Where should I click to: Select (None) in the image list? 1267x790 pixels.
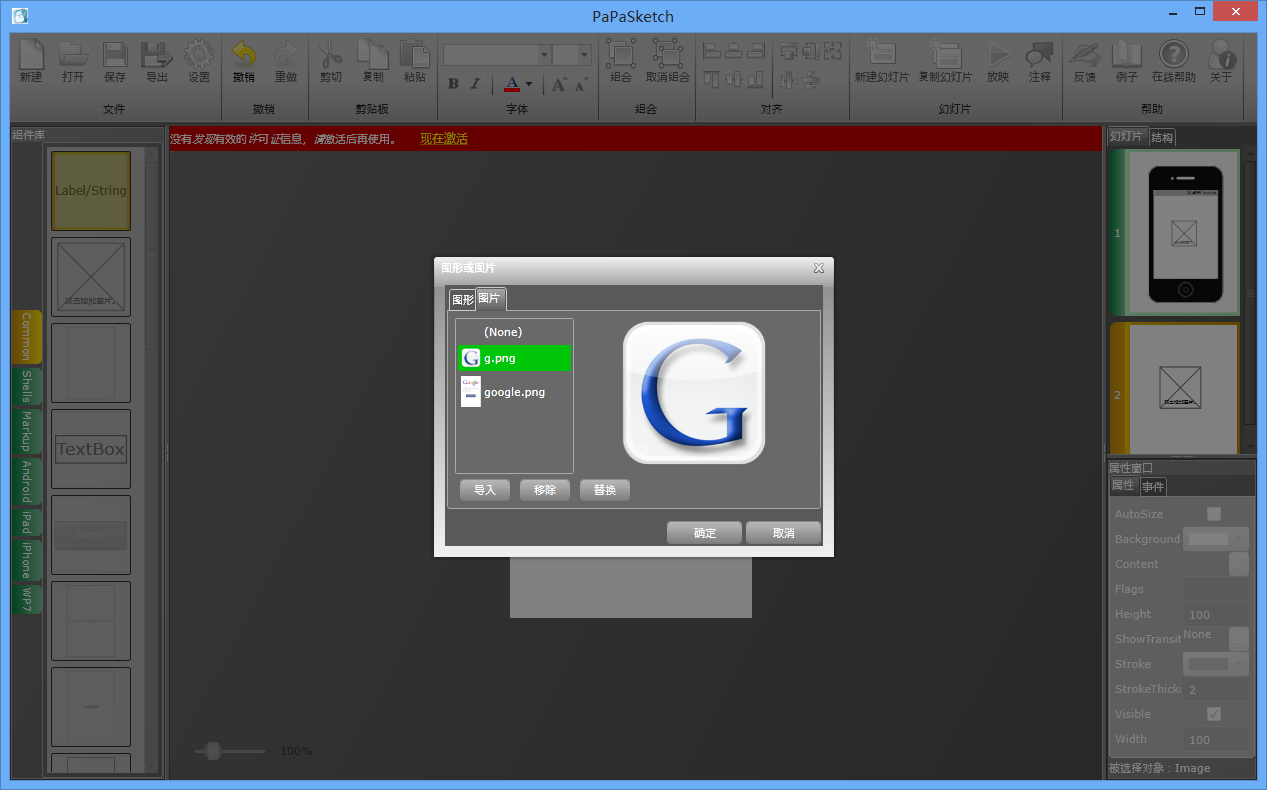click(515, 332)
